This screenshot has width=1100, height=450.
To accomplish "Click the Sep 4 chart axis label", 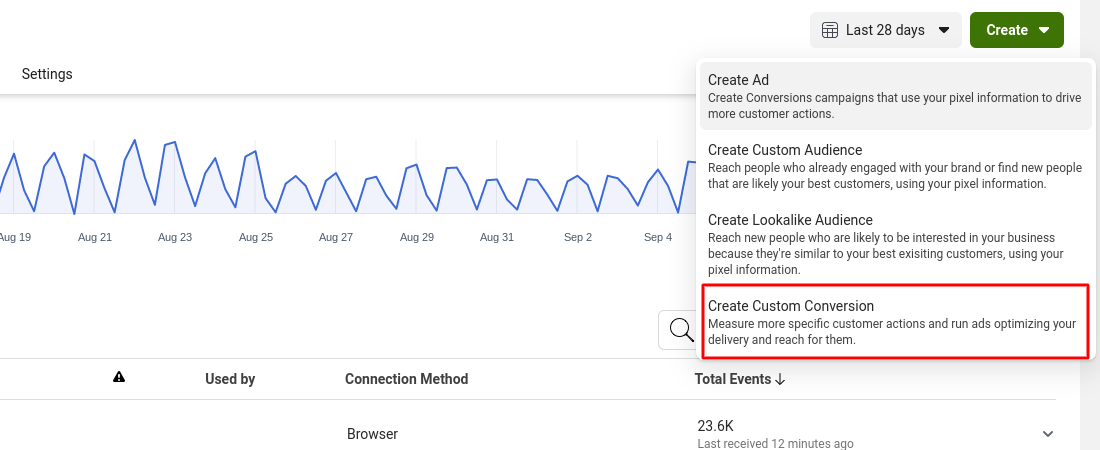I will pyautogui.click(x=658, y=237).
